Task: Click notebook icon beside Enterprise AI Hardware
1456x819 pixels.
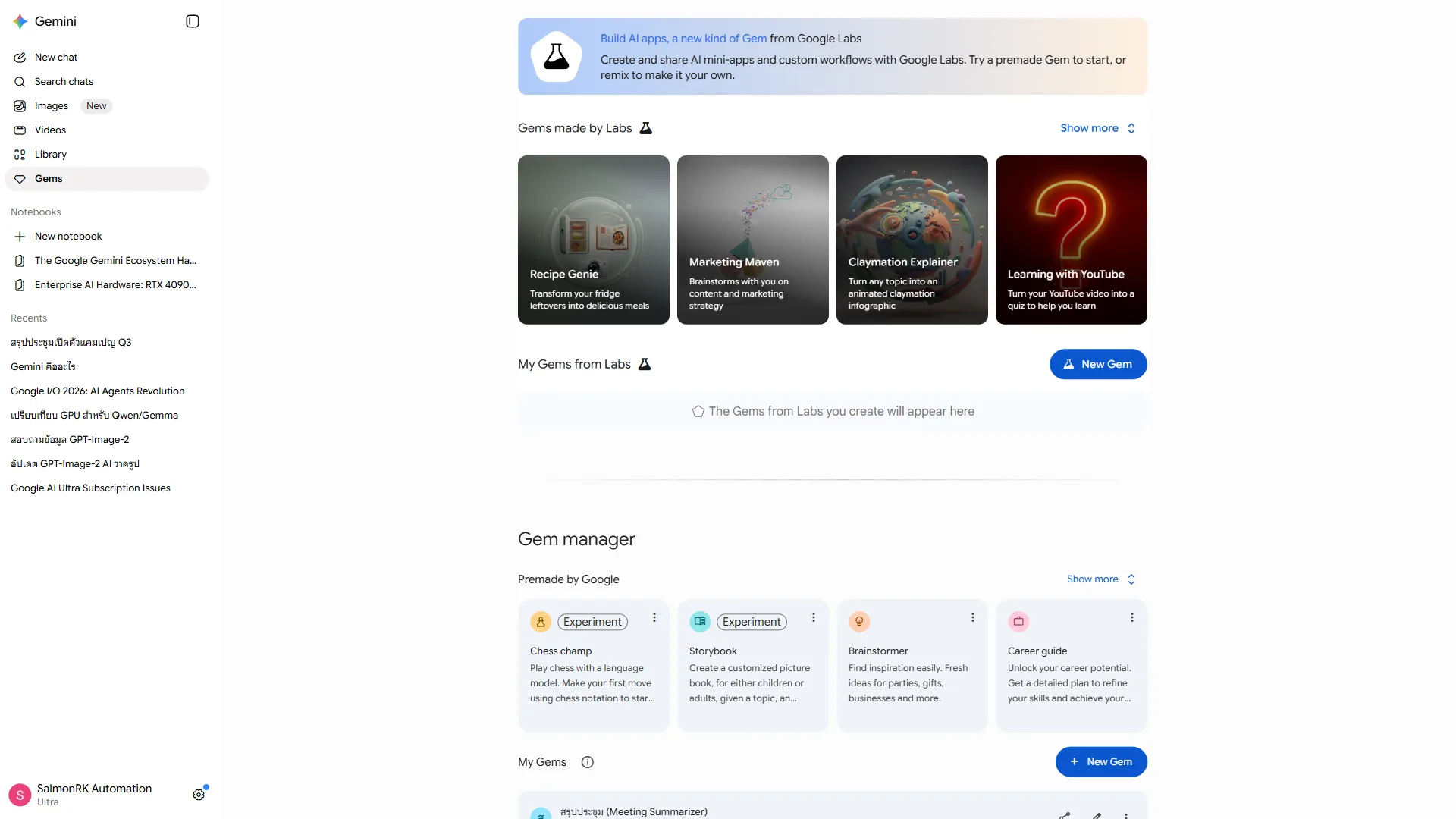Action: (20, 285)
